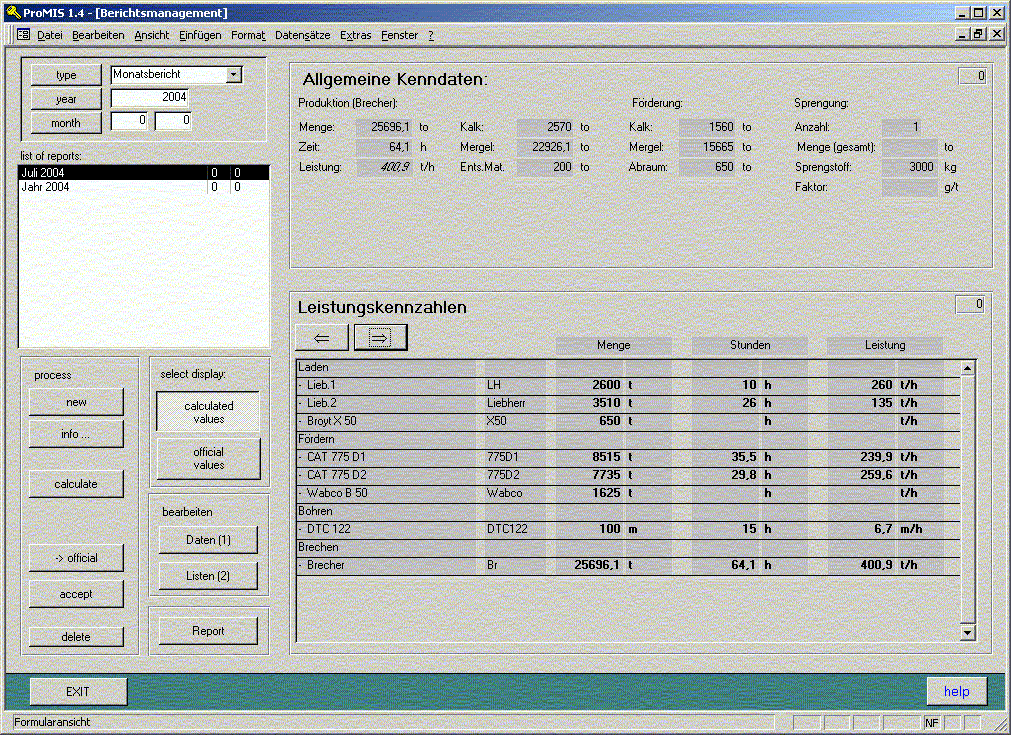
Task: Open the Extras menu
Action: [355, 35]
